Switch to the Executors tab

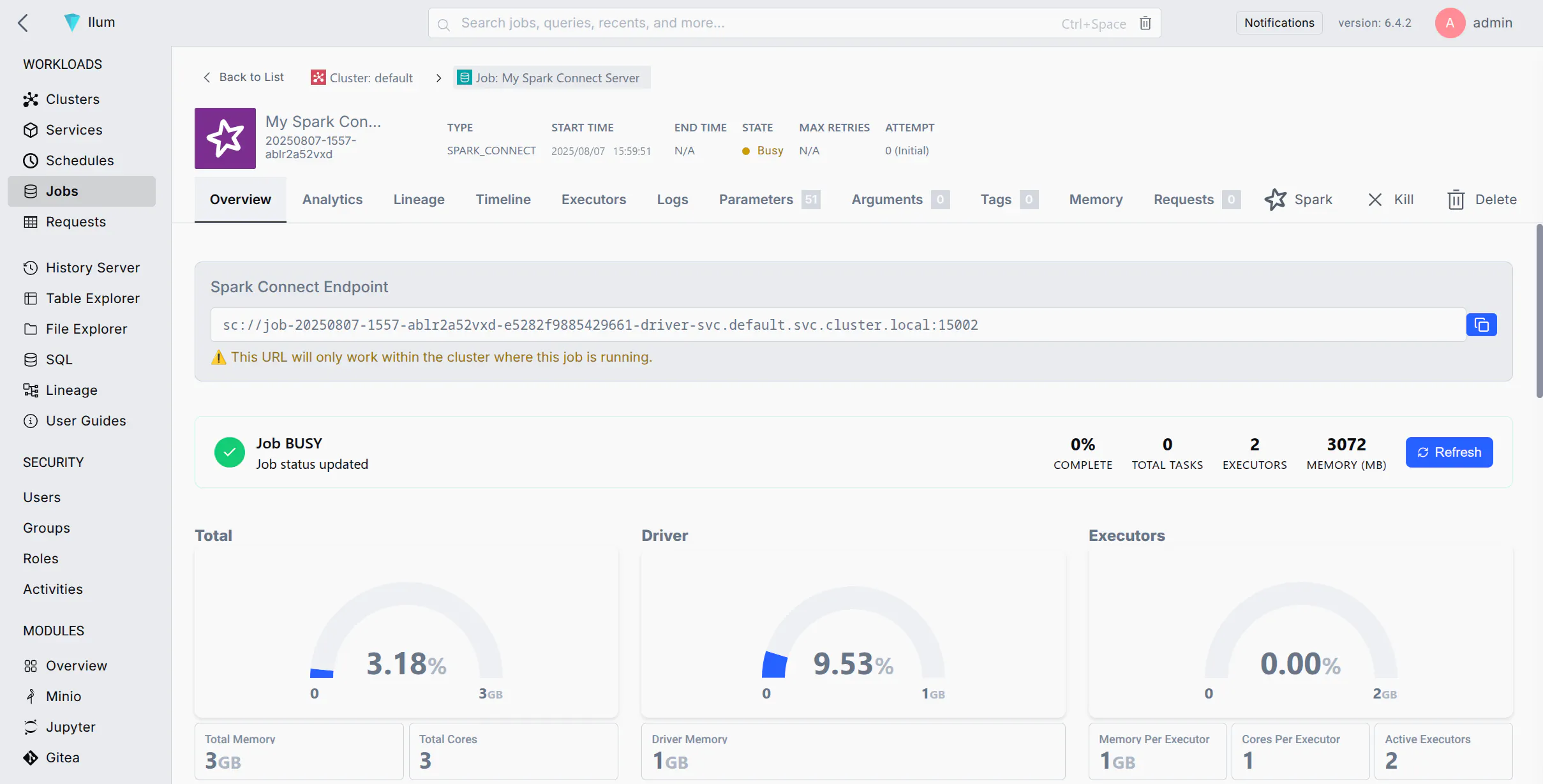click(x=593, y=199)
